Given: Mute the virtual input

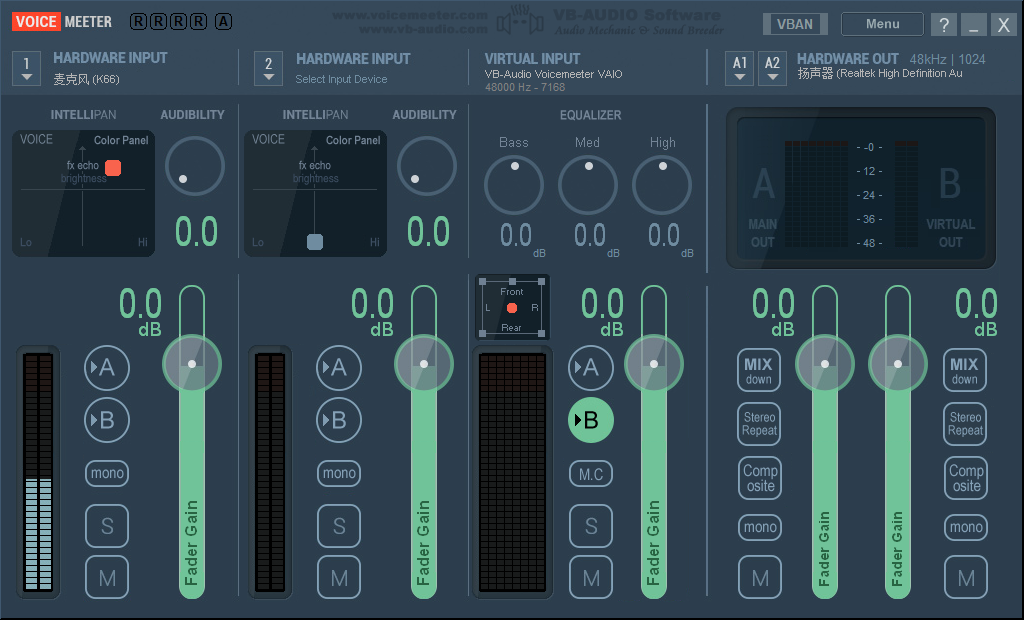Looking at the screenshot, I should coord(591,578).
